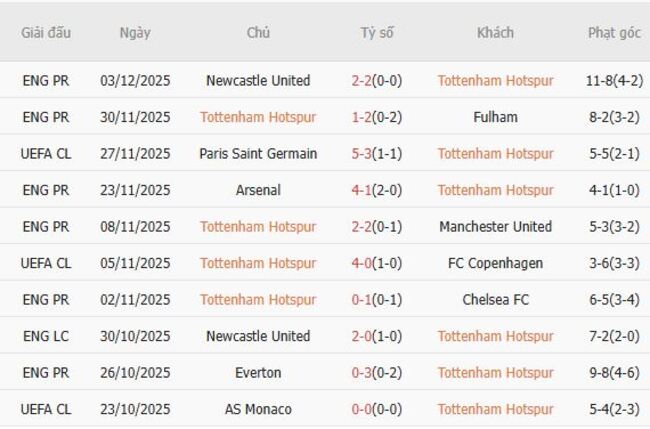Open the FC Copenhagen team link
The width and height of the screenshot is (650, 429).
(495, 263)
